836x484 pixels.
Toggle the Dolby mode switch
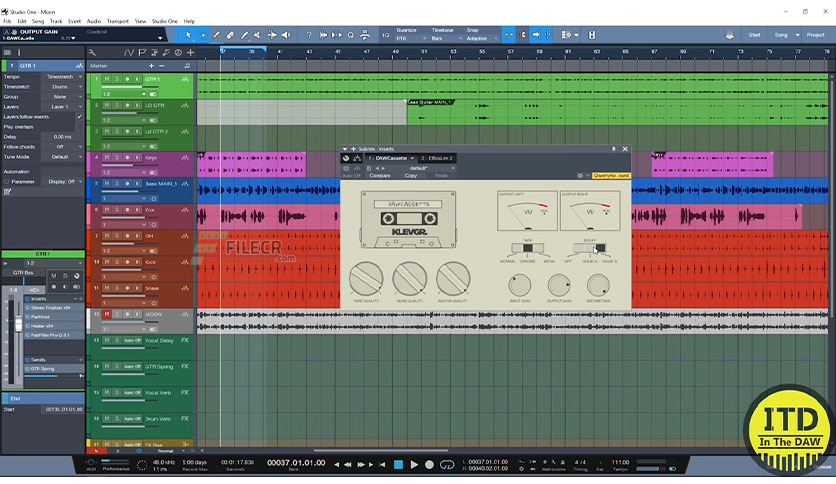click(x=589, y=248)
